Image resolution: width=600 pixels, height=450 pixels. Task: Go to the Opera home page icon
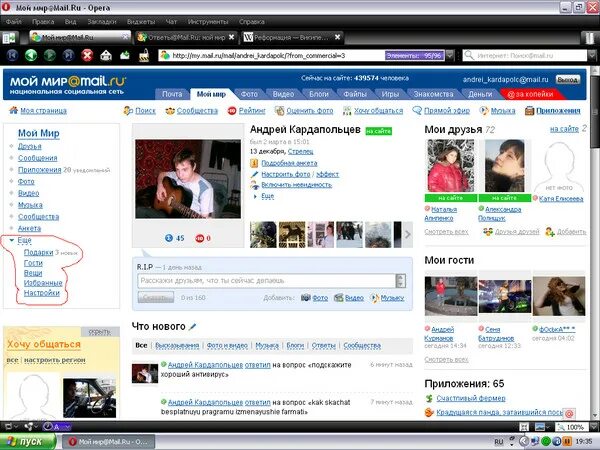click(106, 55)
